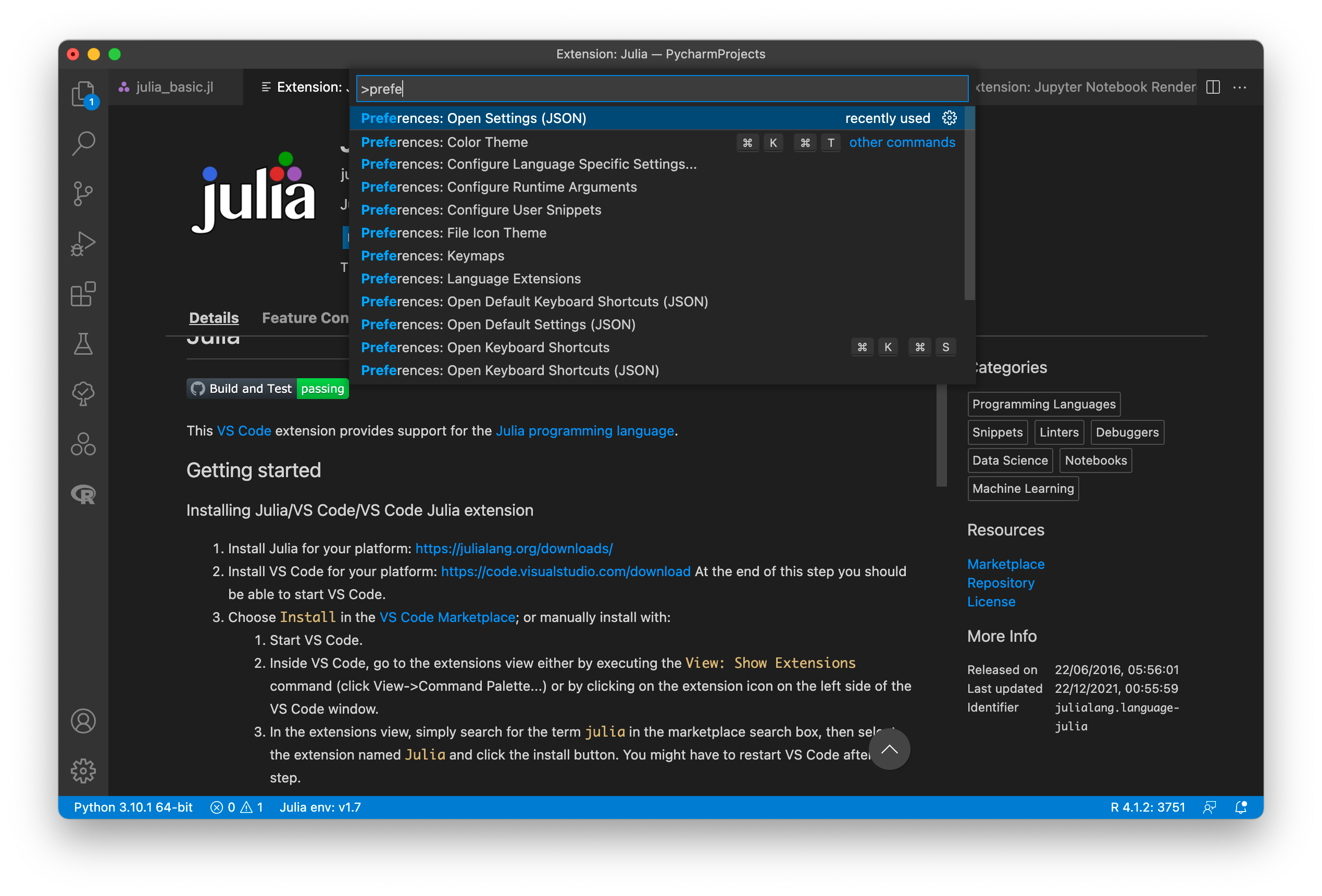Screen dimensions: 1322x896
Task: Open the Explorer view in activity bar
Action: coord(83,94)
